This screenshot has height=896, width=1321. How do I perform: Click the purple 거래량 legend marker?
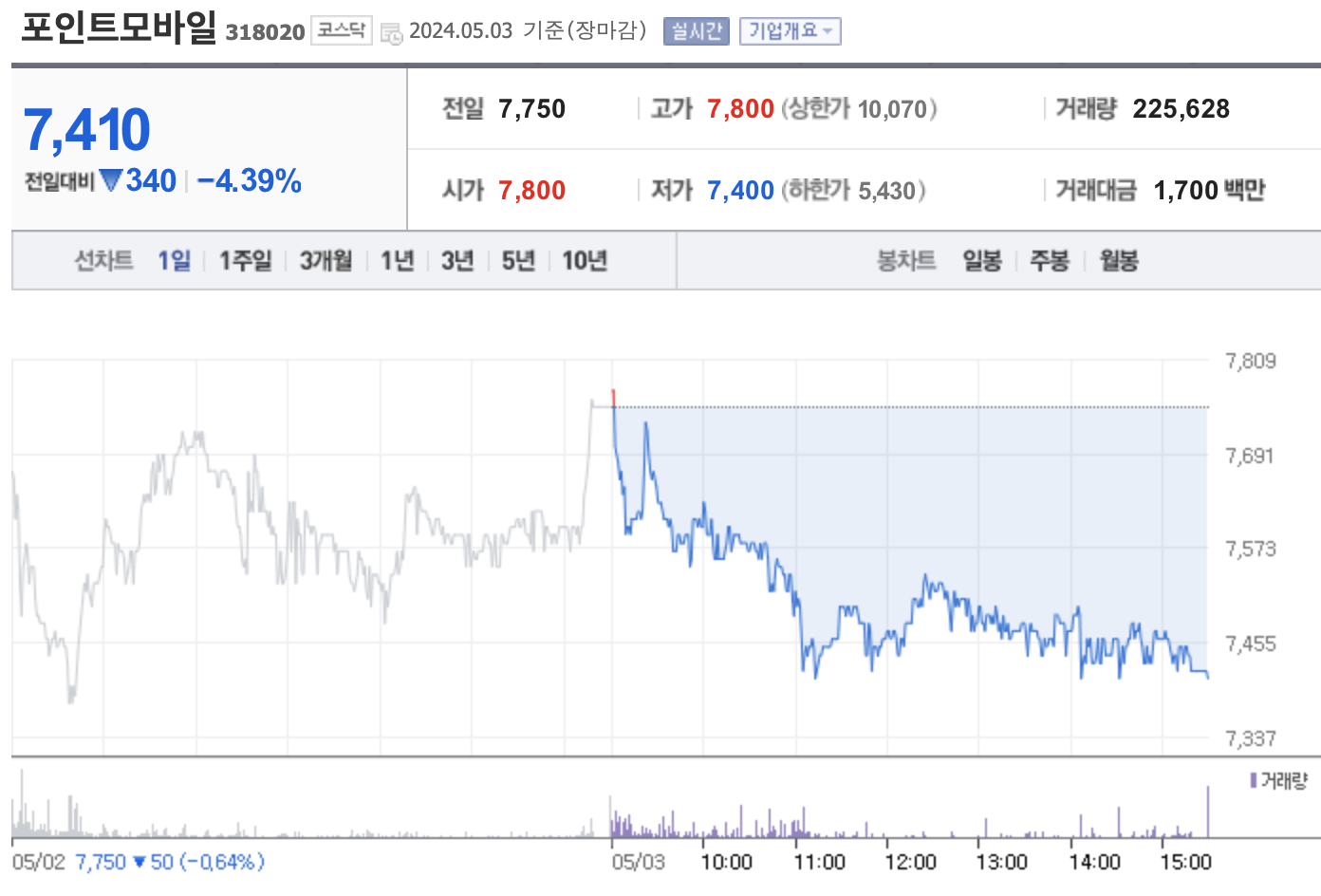pos(1254,780)
